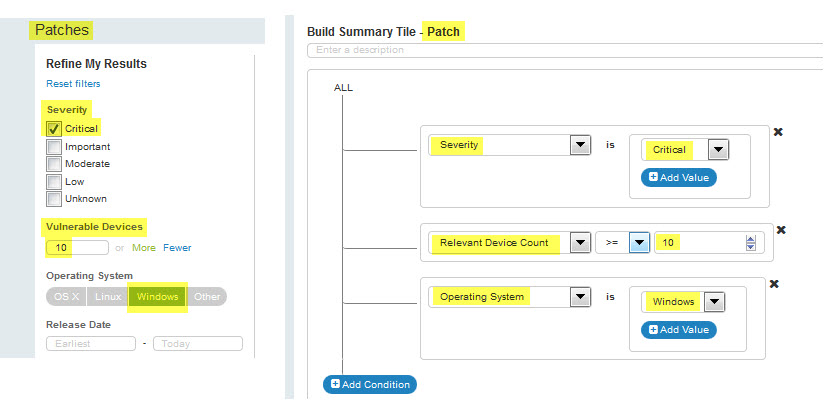
Task: Open the Severity field dropdown
Action: click(x=579, y=146)
